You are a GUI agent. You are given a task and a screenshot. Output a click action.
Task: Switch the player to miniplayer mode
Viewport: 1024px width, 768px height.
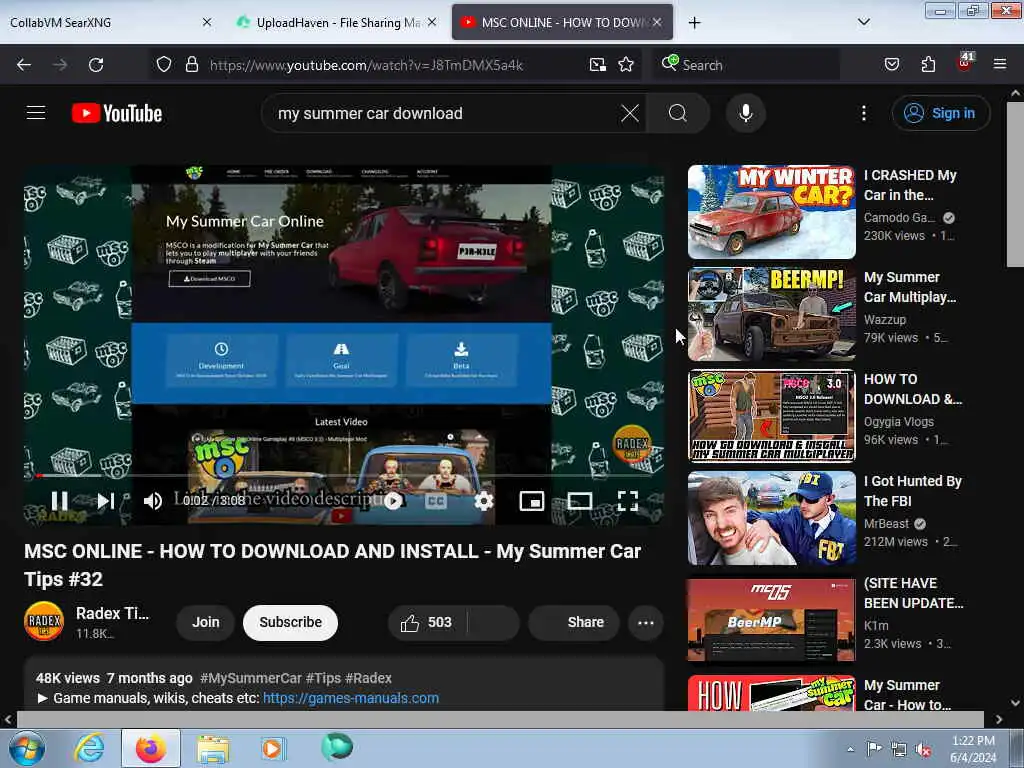(x=532, y=501)
